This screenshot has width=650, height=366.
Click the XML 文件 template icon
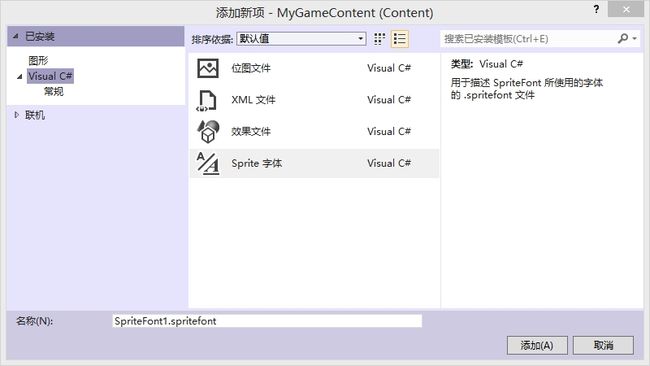(x=207, y=100)
